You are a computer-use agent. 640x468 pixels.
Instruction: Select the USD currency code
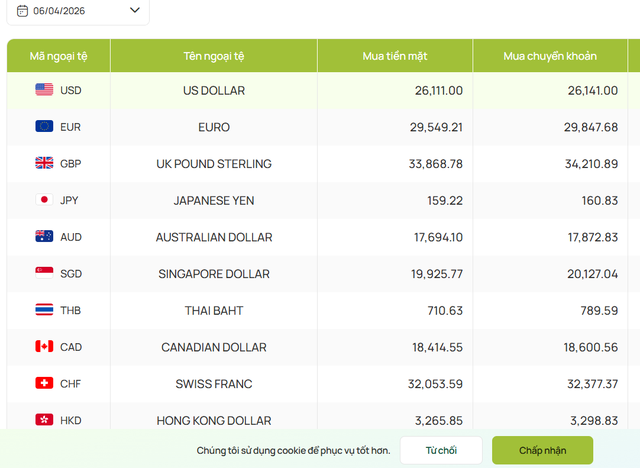[71, 90]
